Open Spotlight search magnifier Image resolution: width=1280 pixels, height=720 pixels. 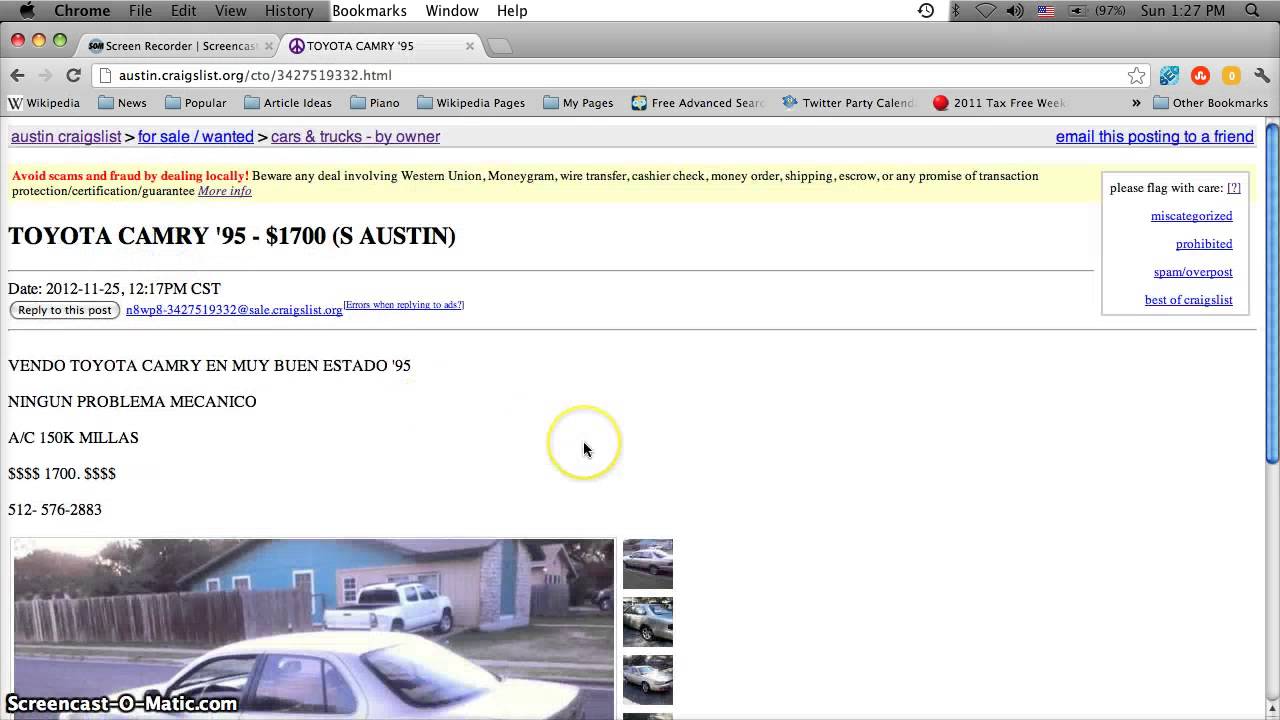tap(1253, 10)
